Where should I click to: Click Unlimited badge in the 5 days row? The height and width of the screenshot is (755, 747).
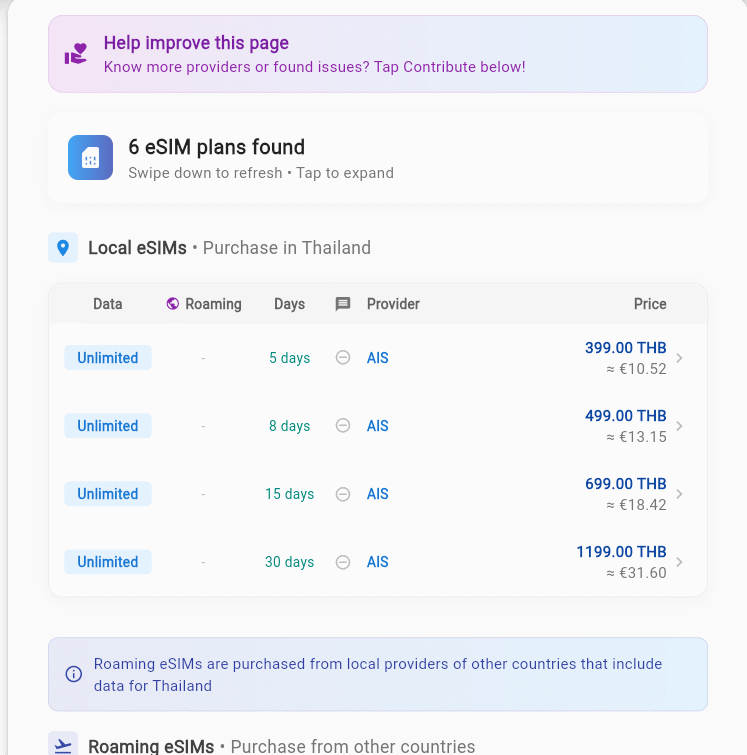point(108,358)
